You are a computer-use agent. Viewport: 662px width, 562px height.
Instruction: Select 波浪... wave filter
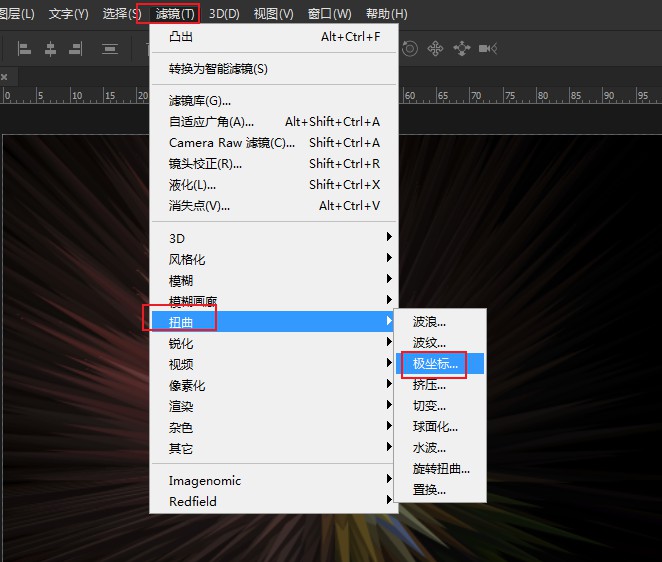pos(440,322)
